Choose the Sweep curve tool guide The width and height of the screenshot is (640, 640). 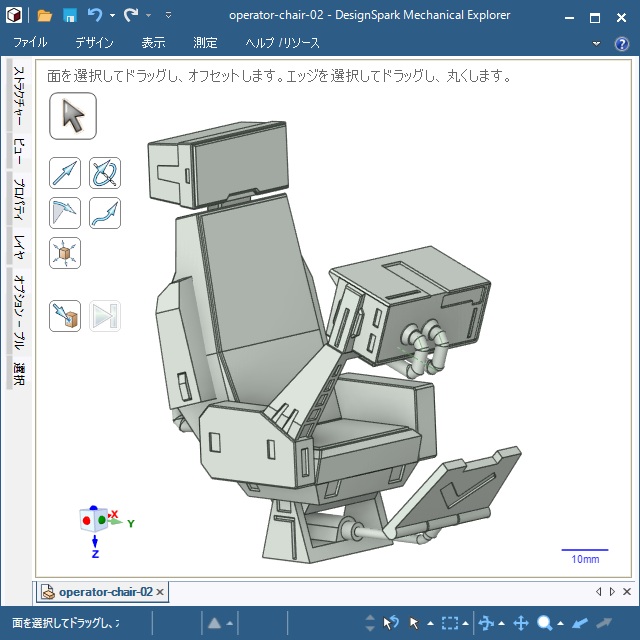(x=105, y=213)
